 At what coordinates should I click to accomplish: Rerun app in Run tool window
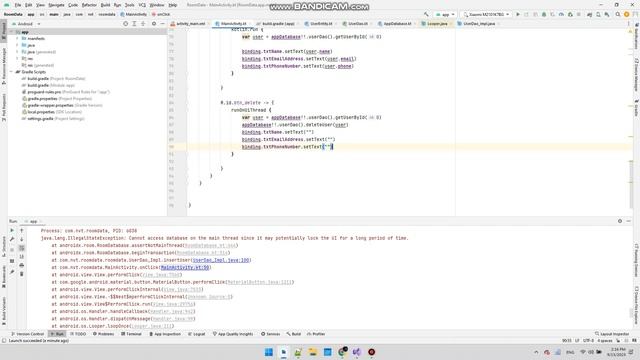[12, 231]
